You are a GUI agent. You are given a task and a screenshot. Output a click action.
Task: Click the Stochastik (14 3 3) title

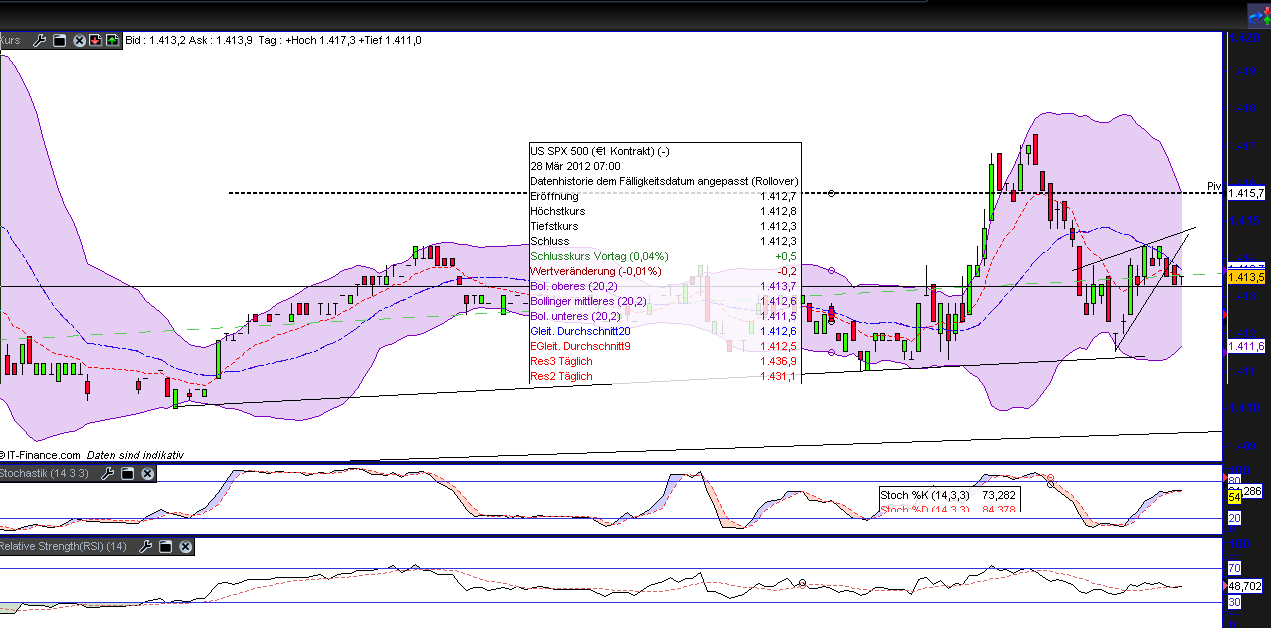44,474
